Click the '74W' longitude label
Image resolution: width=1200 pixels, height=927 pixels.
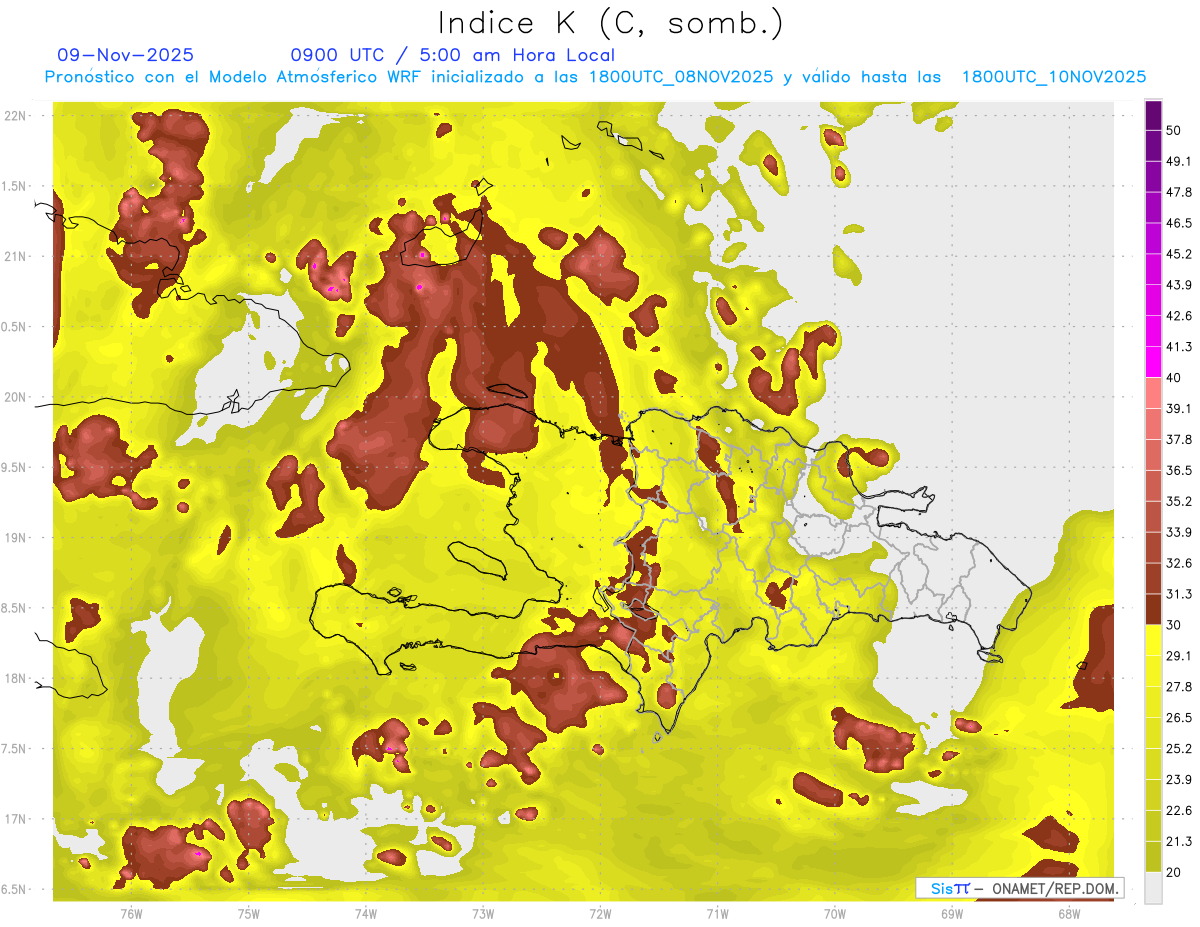pos(365,914)
